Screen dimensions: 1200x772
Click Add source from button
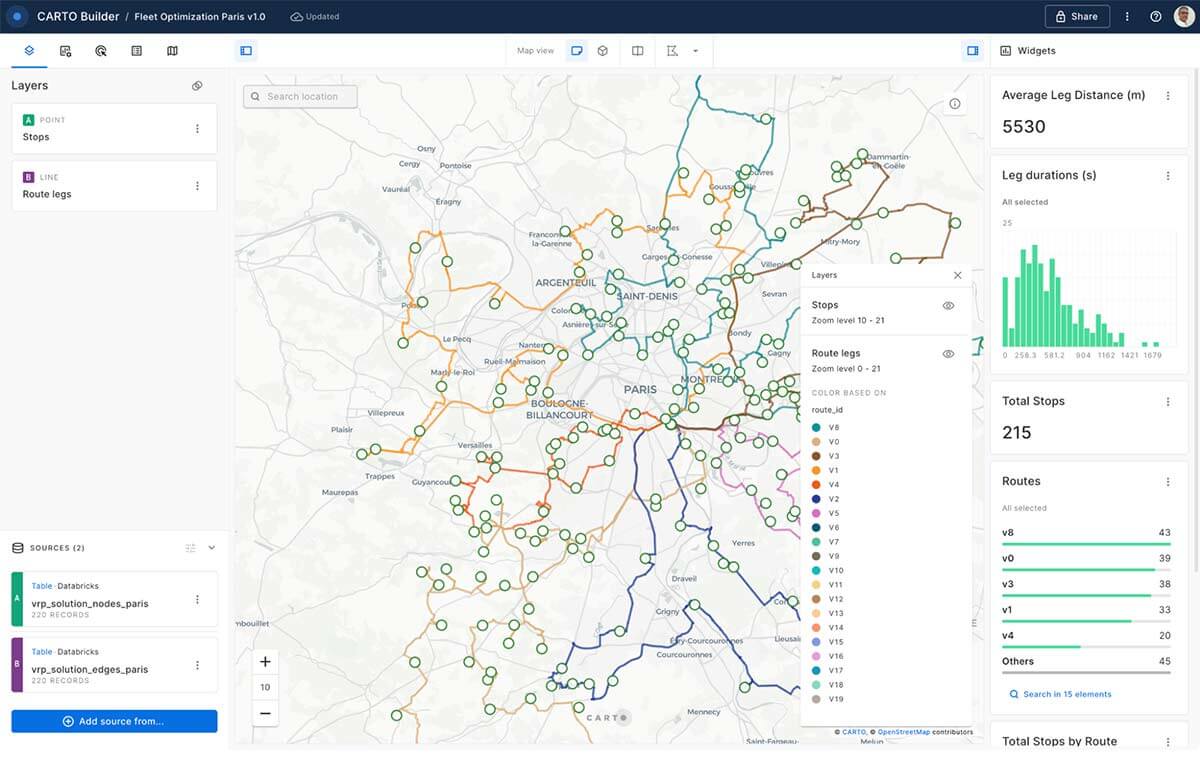(114, 721)
